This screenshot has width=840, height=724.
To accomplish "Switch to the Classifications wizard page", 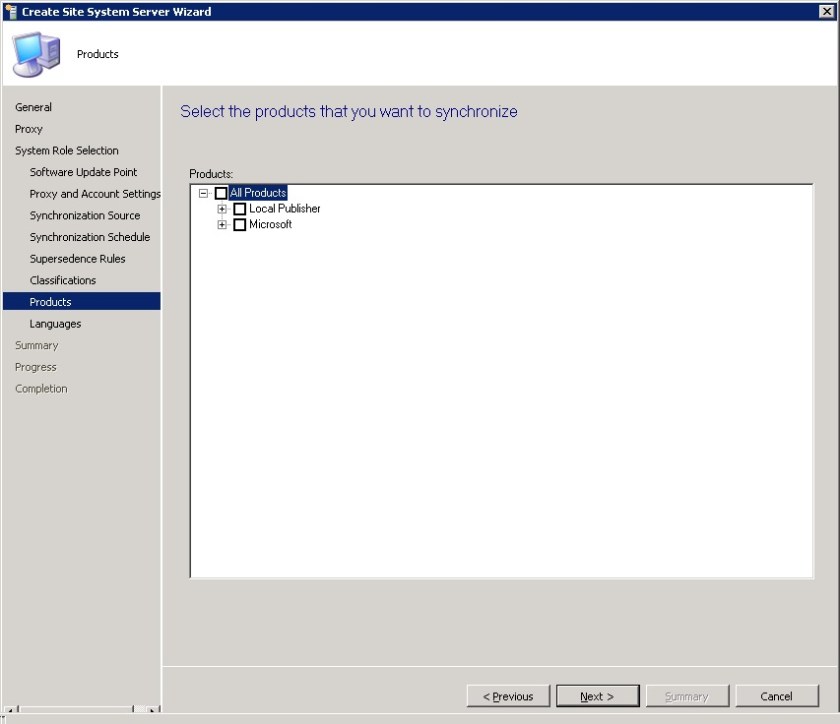I will [x=62, y=280].
